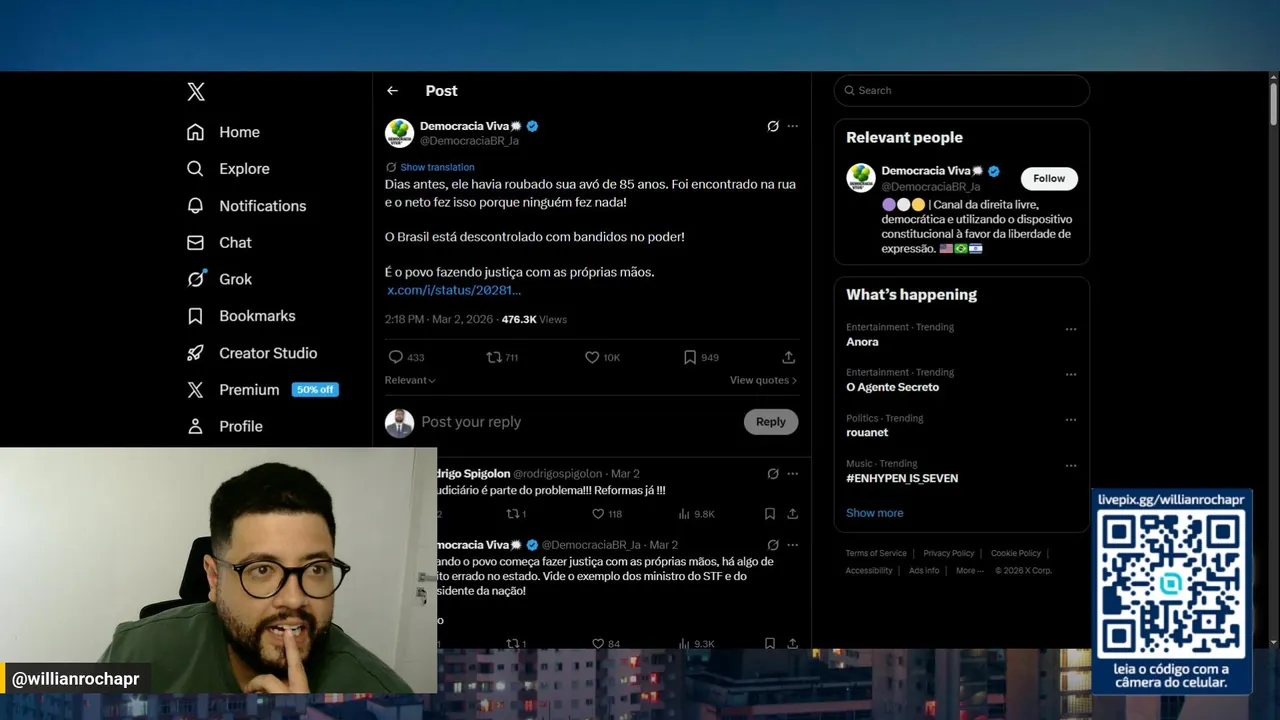The image size is (1280, 720).
Task: Click the Reply button
Action: [x=771, y=422]
